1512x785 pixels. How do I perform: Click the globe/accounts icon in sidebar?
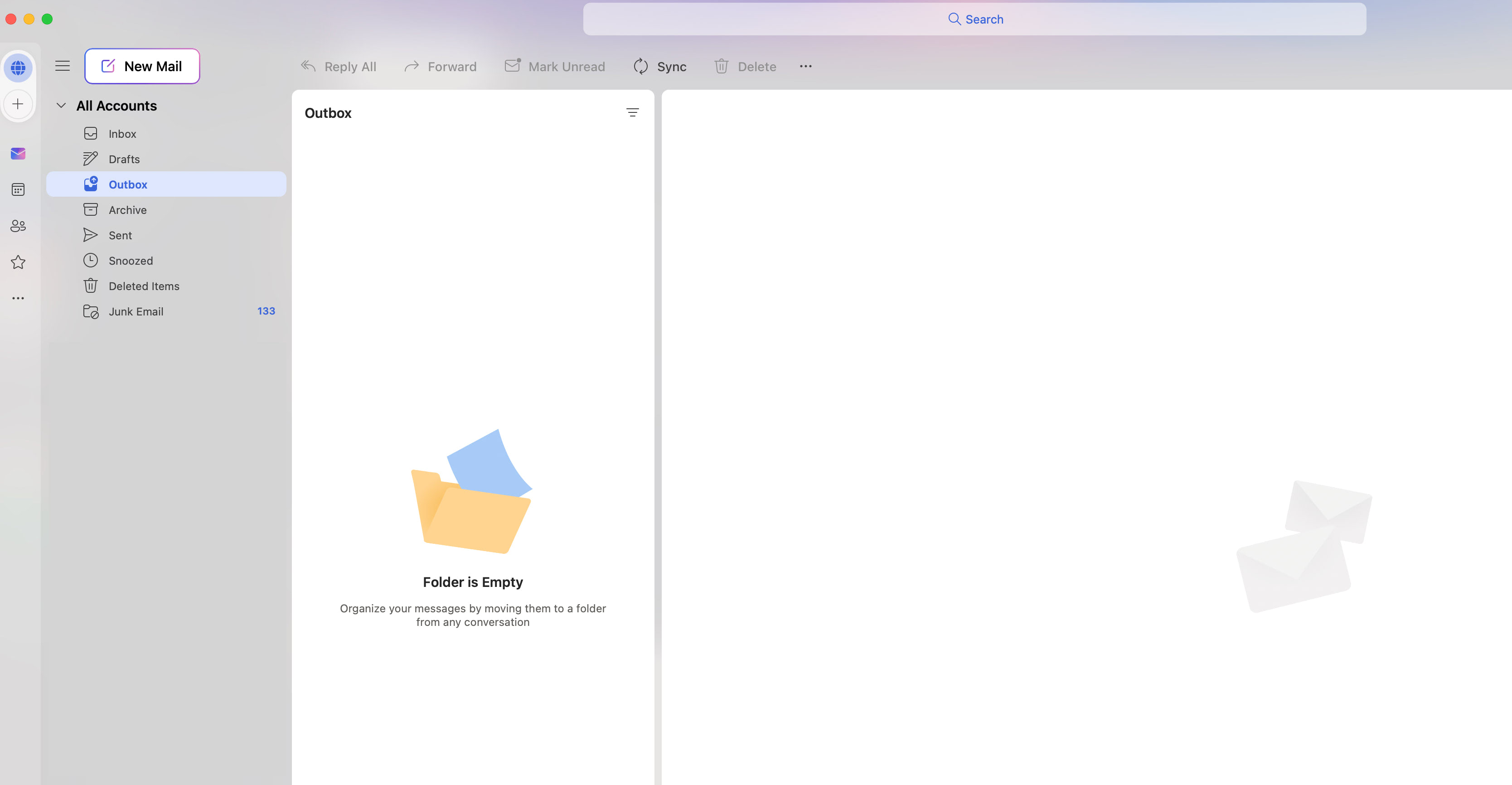click(x=18, y=68)
